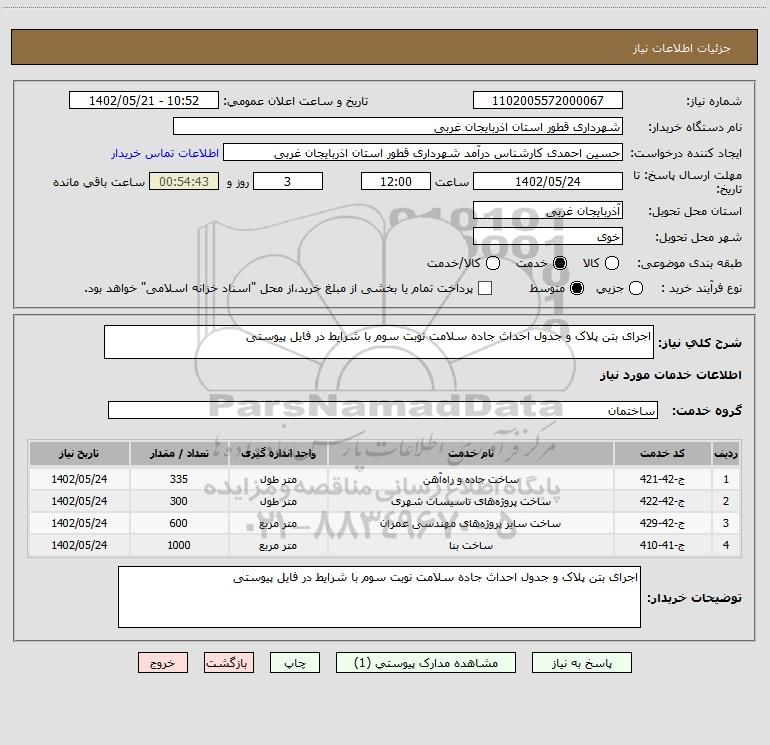770x745 pixels.
Task: Click the تعداد / مقدار column header
Action: (x=179, y=453)
